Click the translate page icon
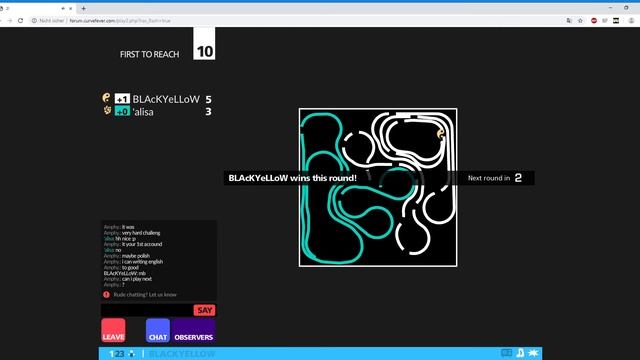 569,20
